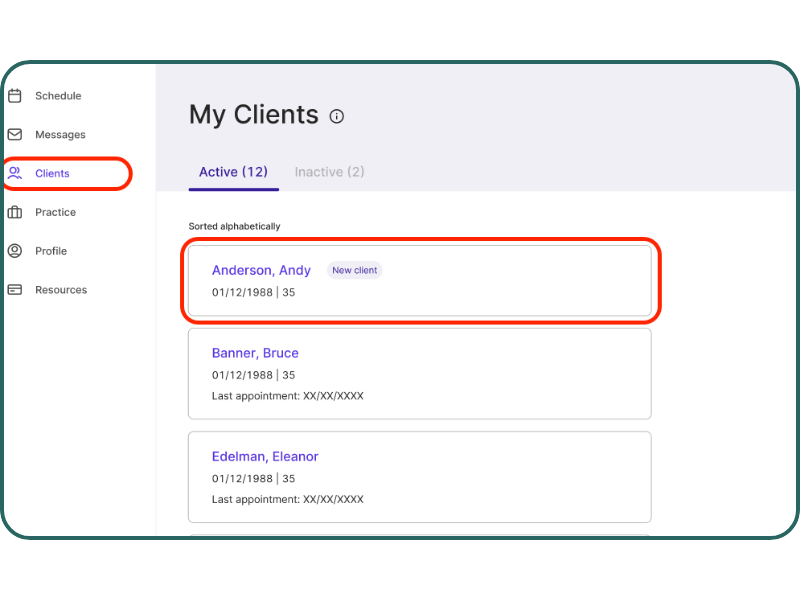This screenshot has height=600, width=800.
Task: Select Clients in the sidebar
Action: click(52, 173)
